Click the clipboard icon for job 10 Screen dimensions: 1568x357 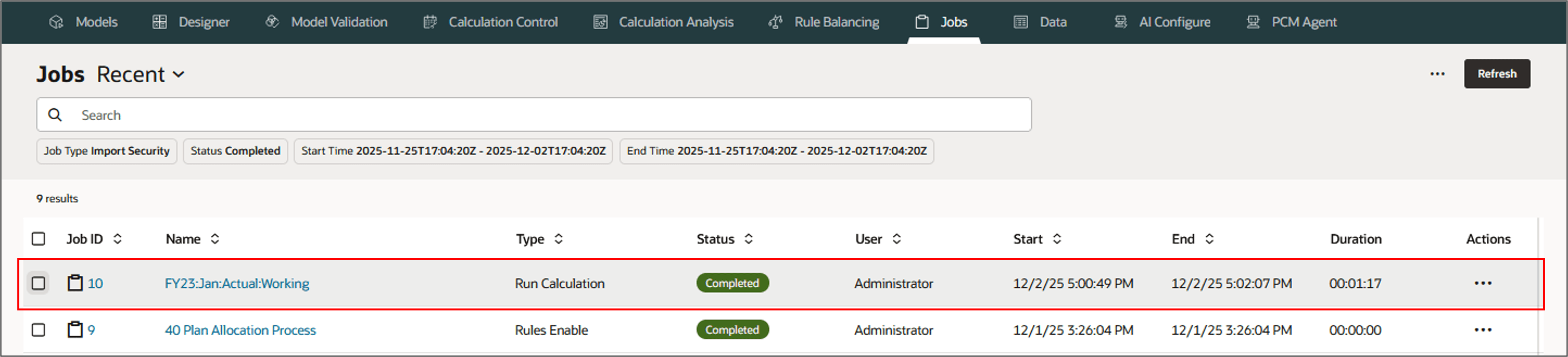(75, 283)
